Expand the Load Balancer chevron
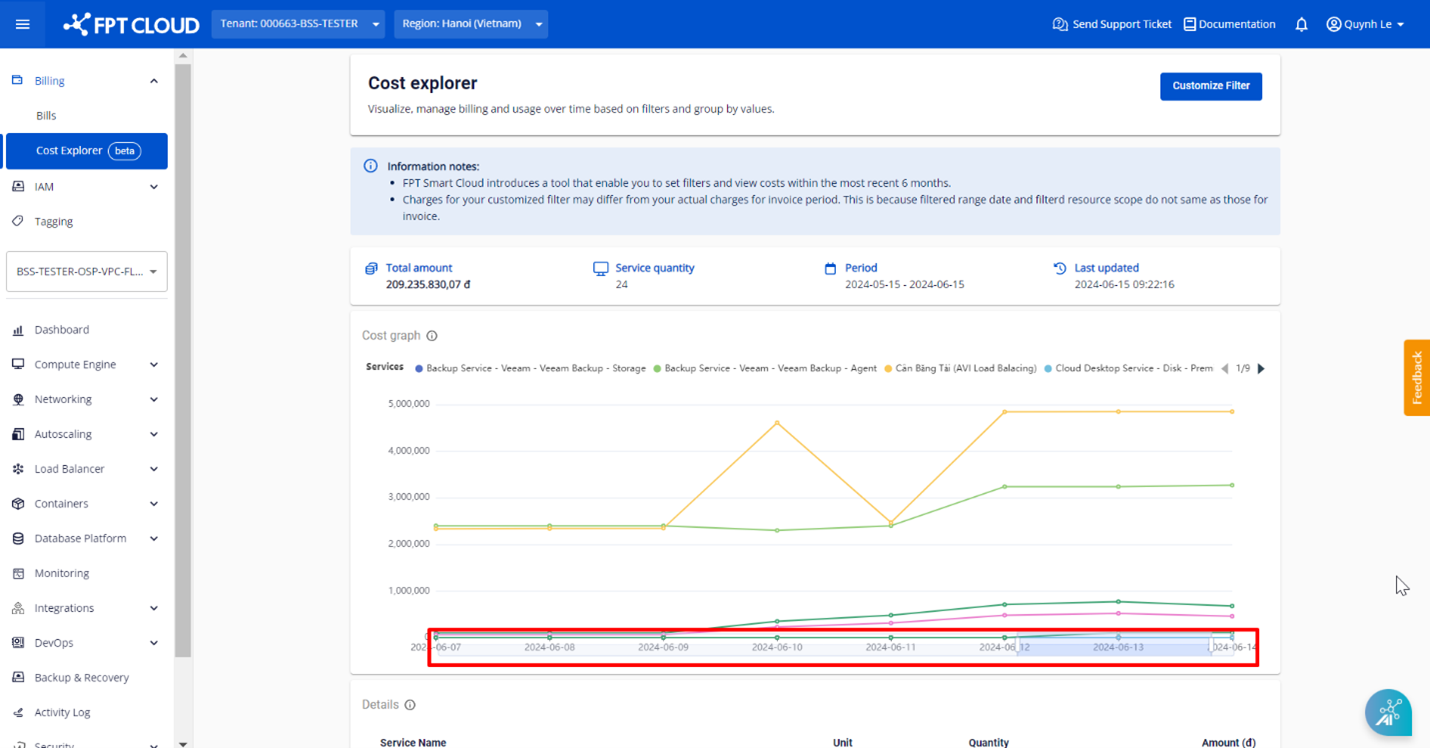Screen dimensions: 1430x748 (154, 469)
